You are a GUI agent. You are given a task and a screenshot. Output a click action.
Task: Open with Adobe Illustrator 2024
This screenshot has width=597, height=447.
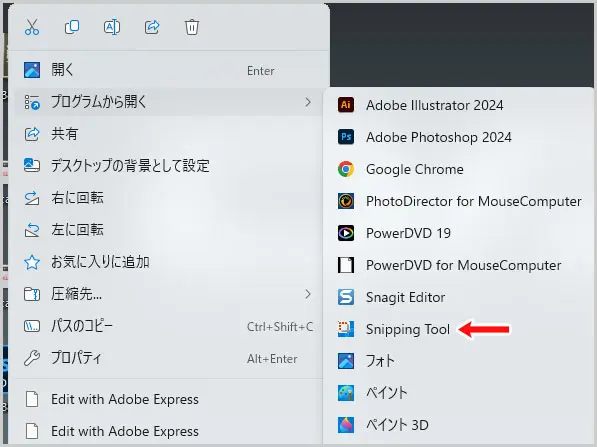tap(458, 105)
